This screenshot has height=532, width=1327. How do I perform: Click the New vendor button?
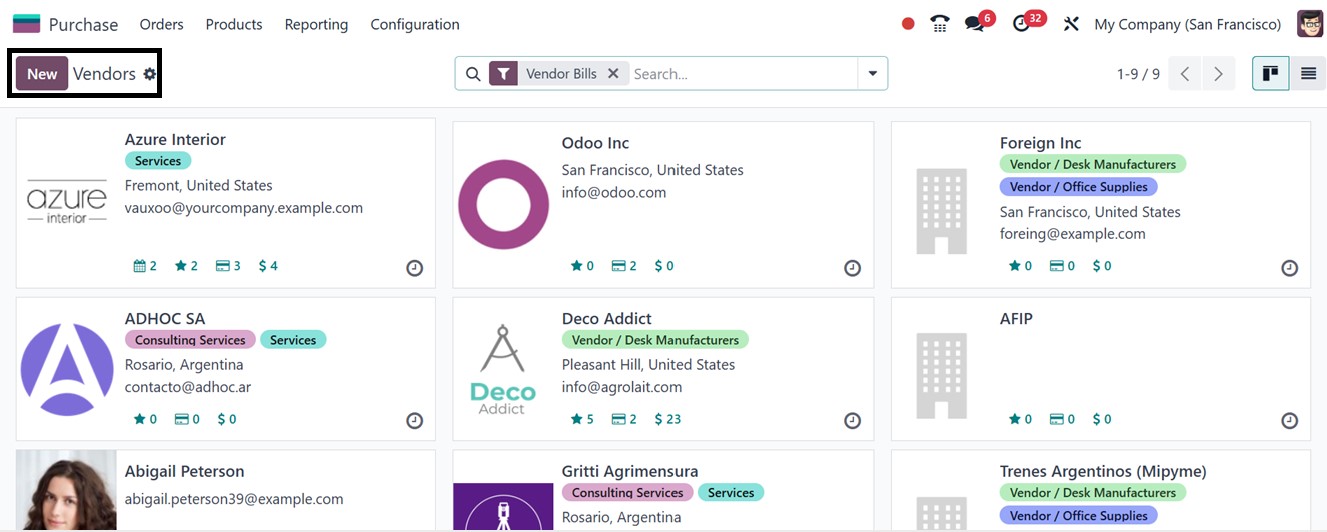[42, 74]
